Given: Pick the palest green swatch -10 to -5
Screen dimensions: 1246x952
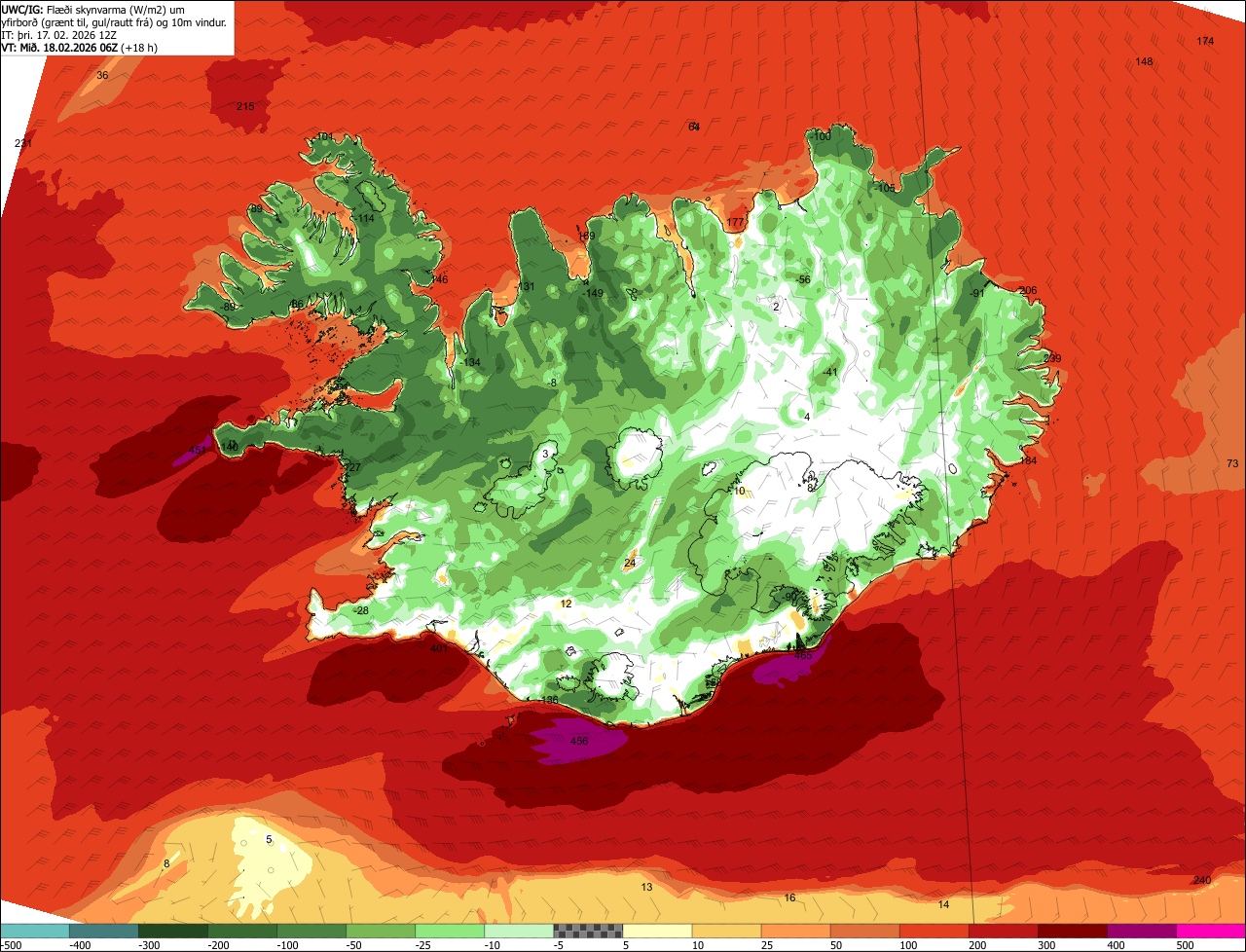Looking at the screenshot, I should (519, 931).
